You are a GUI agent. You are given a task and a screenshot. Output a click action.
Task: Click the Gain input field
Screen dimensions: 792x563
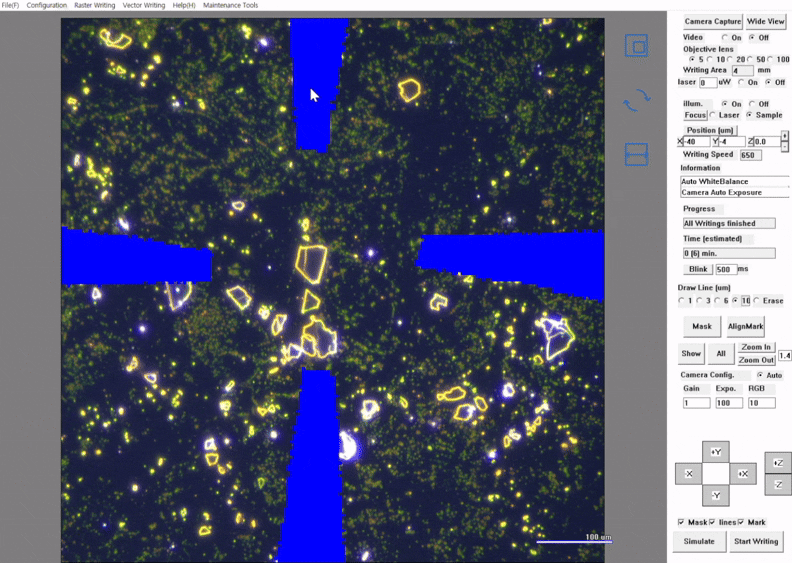[x=697, y=403]
